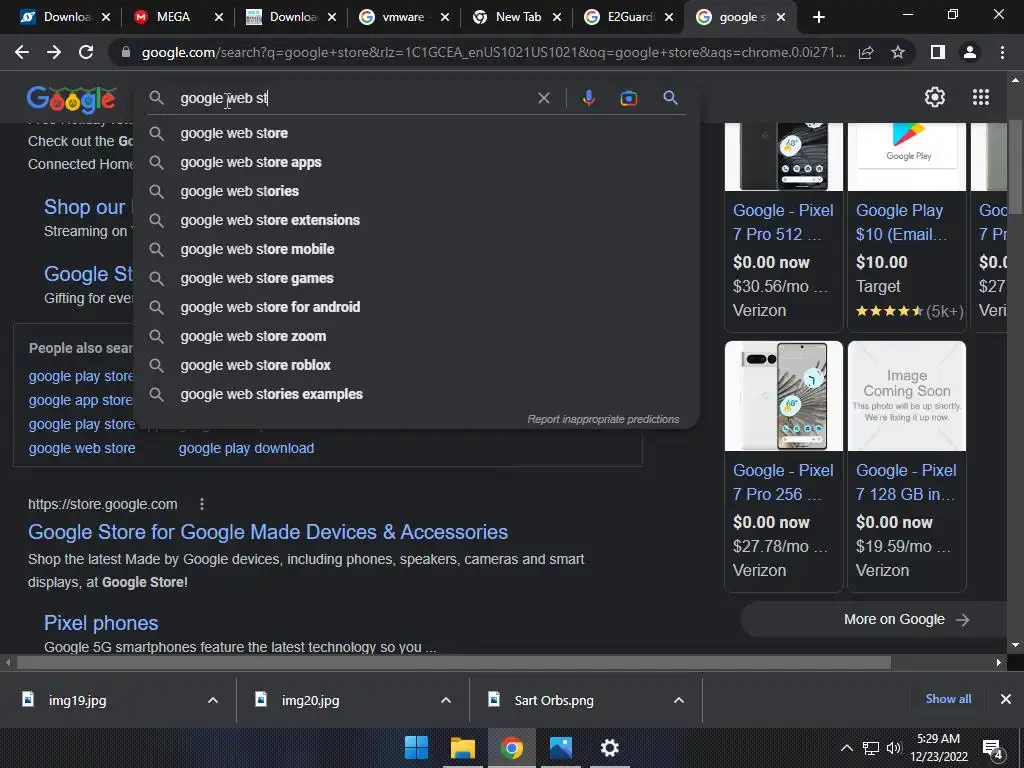The width and height of the screenshot is (1024, 768).
Task: Bookmark this page with the star icon
Action: pos(898,52)
